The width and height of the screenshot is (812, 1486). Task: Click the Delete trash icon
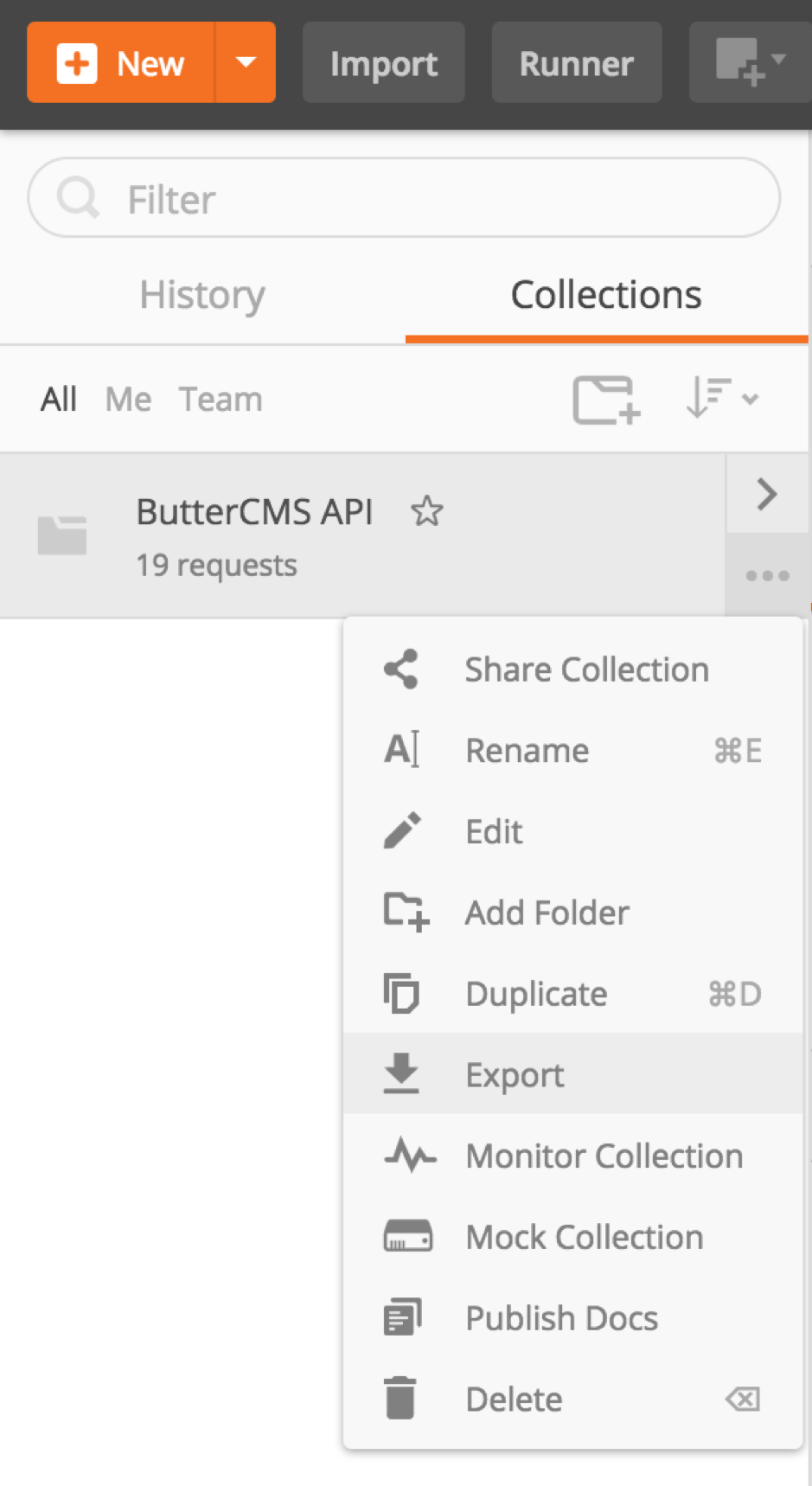[400, 1399]
